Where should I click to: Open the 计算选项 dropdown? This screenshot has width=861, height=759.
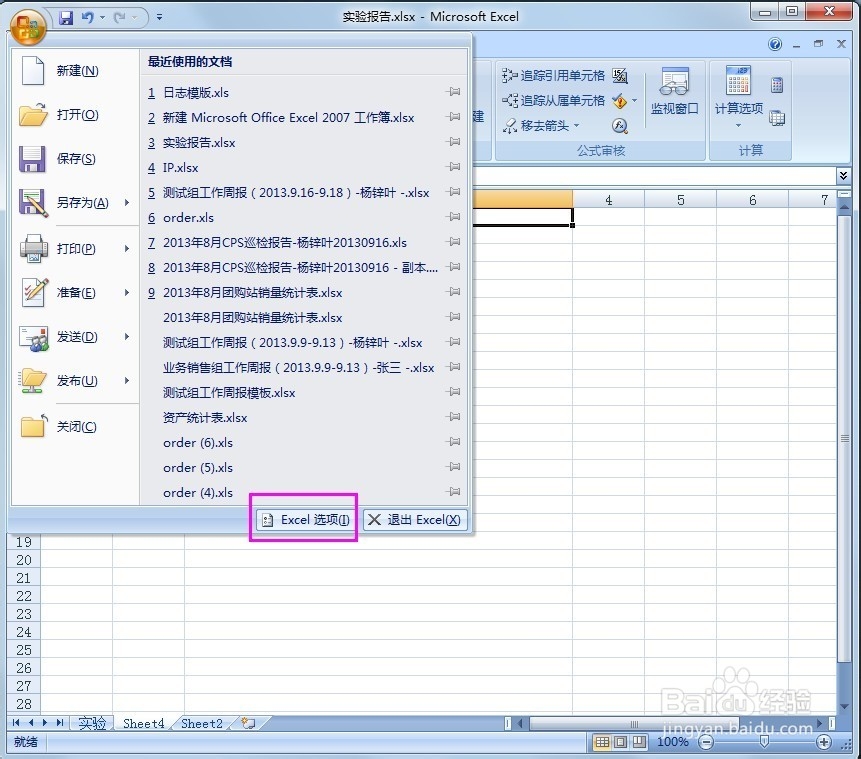[x=739, y=97]
